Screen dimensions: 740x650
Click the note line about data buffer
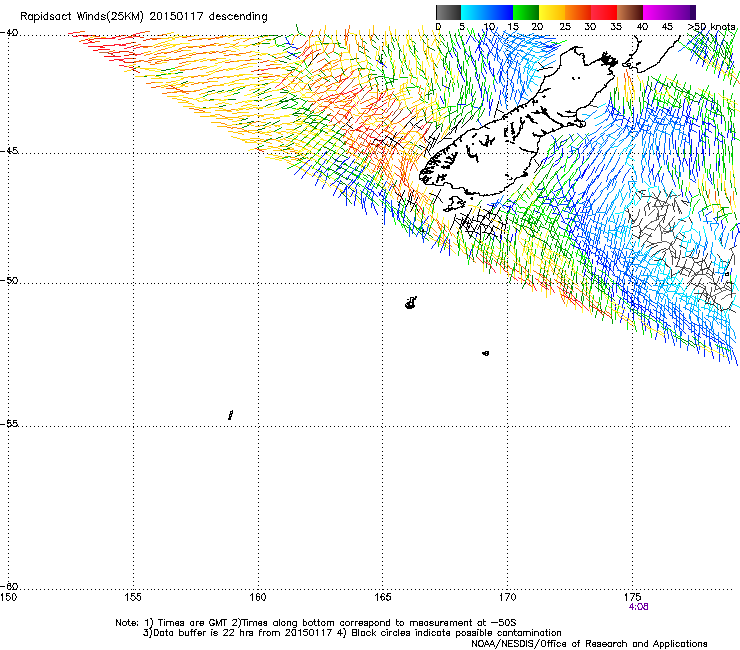point(352,633)
